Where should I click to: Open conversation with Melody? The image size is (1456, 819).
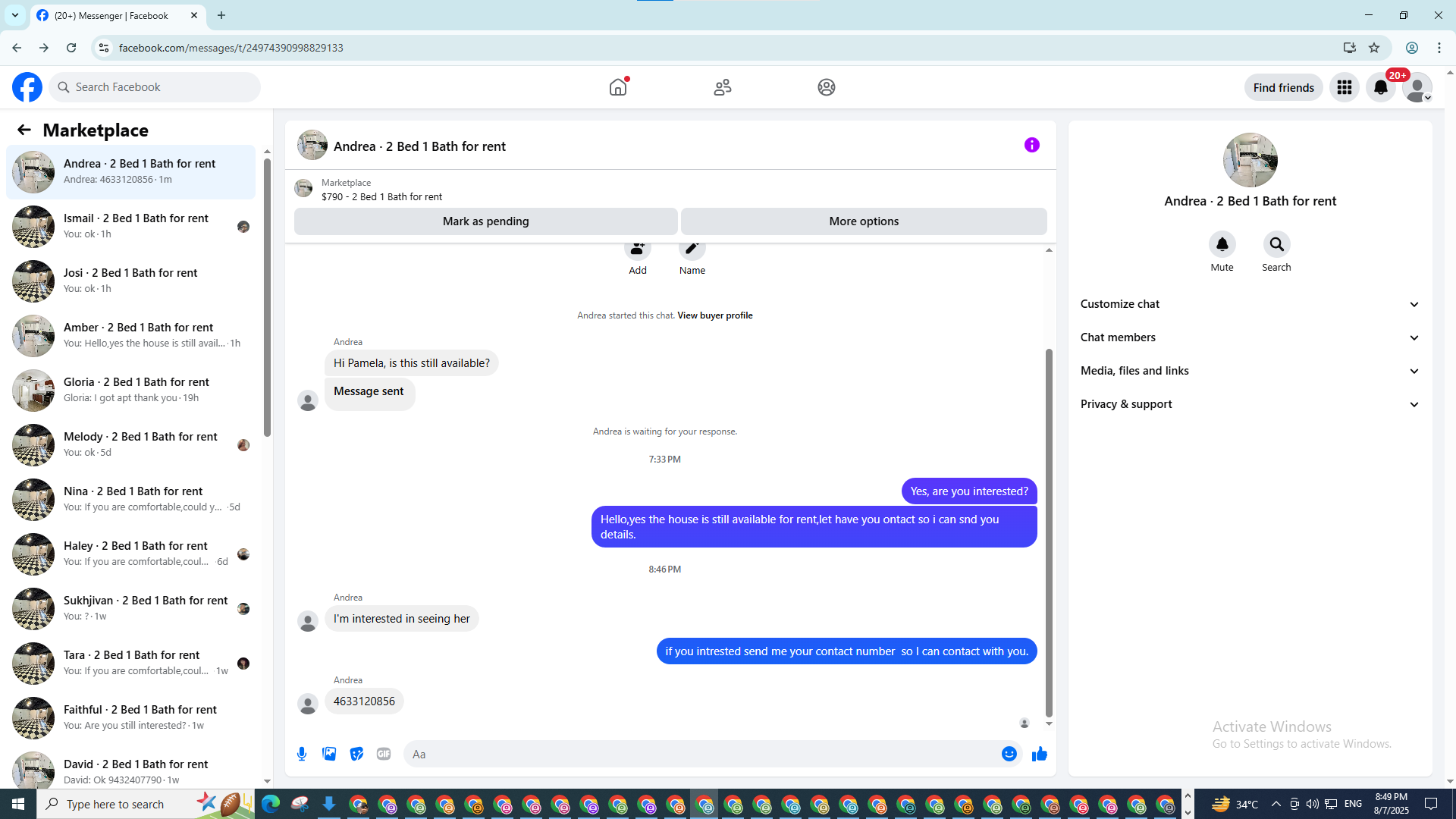pyautogui.click(x=131, y=445)
